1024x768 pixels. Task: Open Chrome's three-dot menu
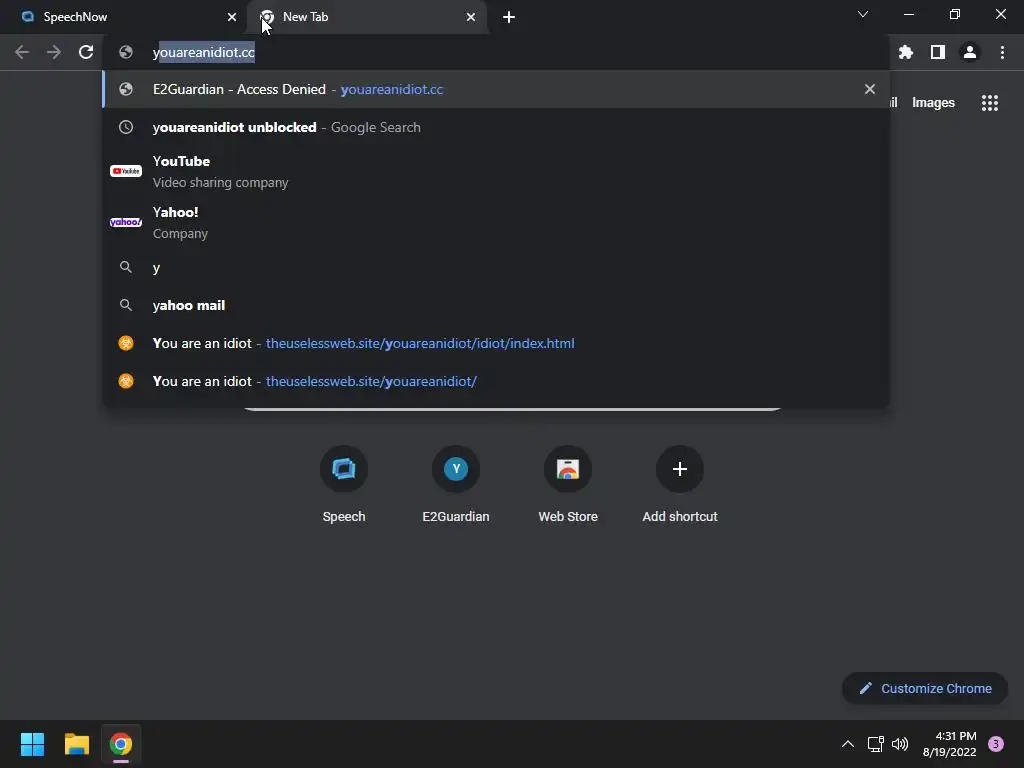(x=1002, y=52)
